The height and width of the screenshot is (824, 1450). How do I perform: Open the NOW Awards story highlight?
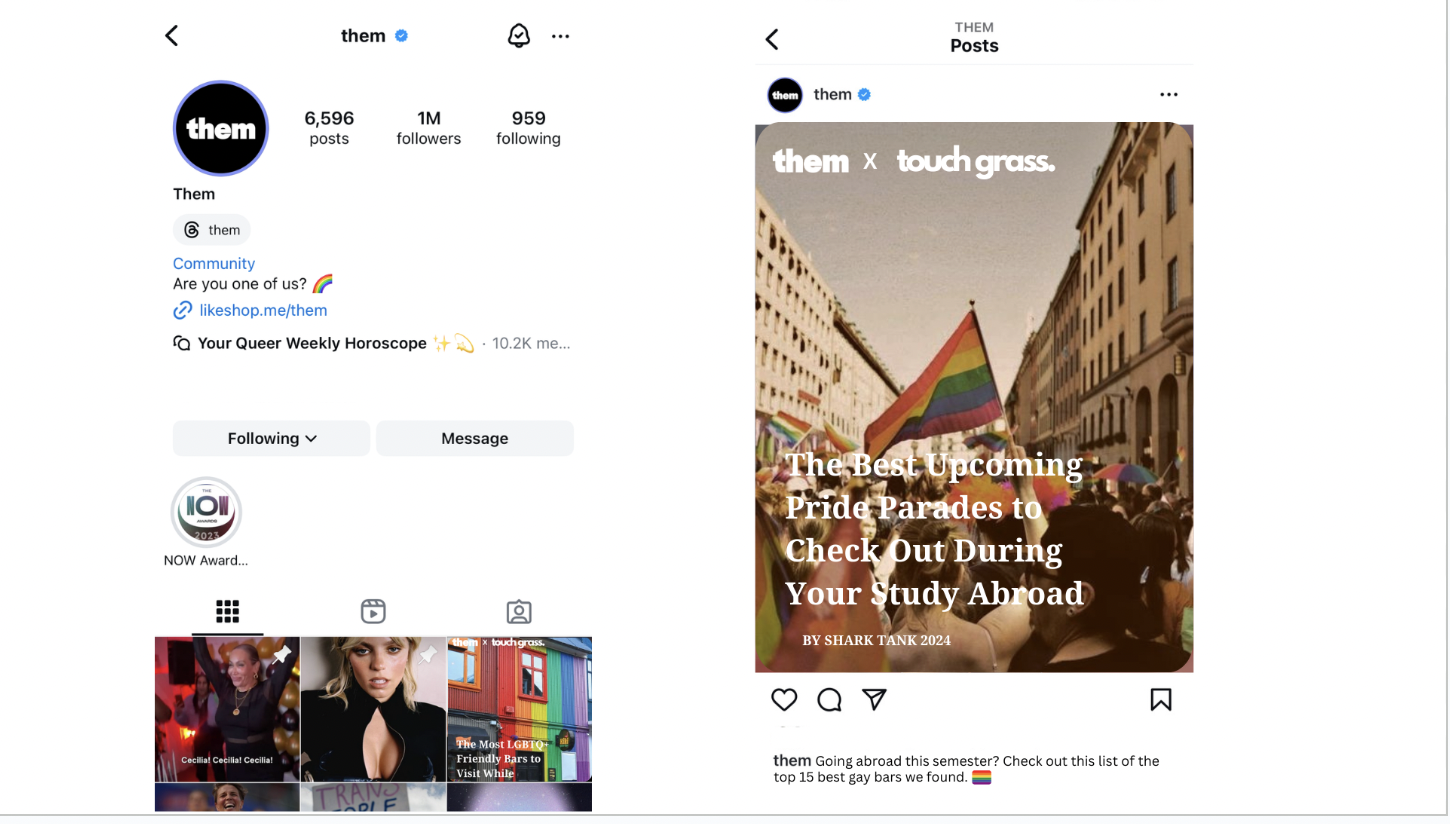click(x=206, y=512)
